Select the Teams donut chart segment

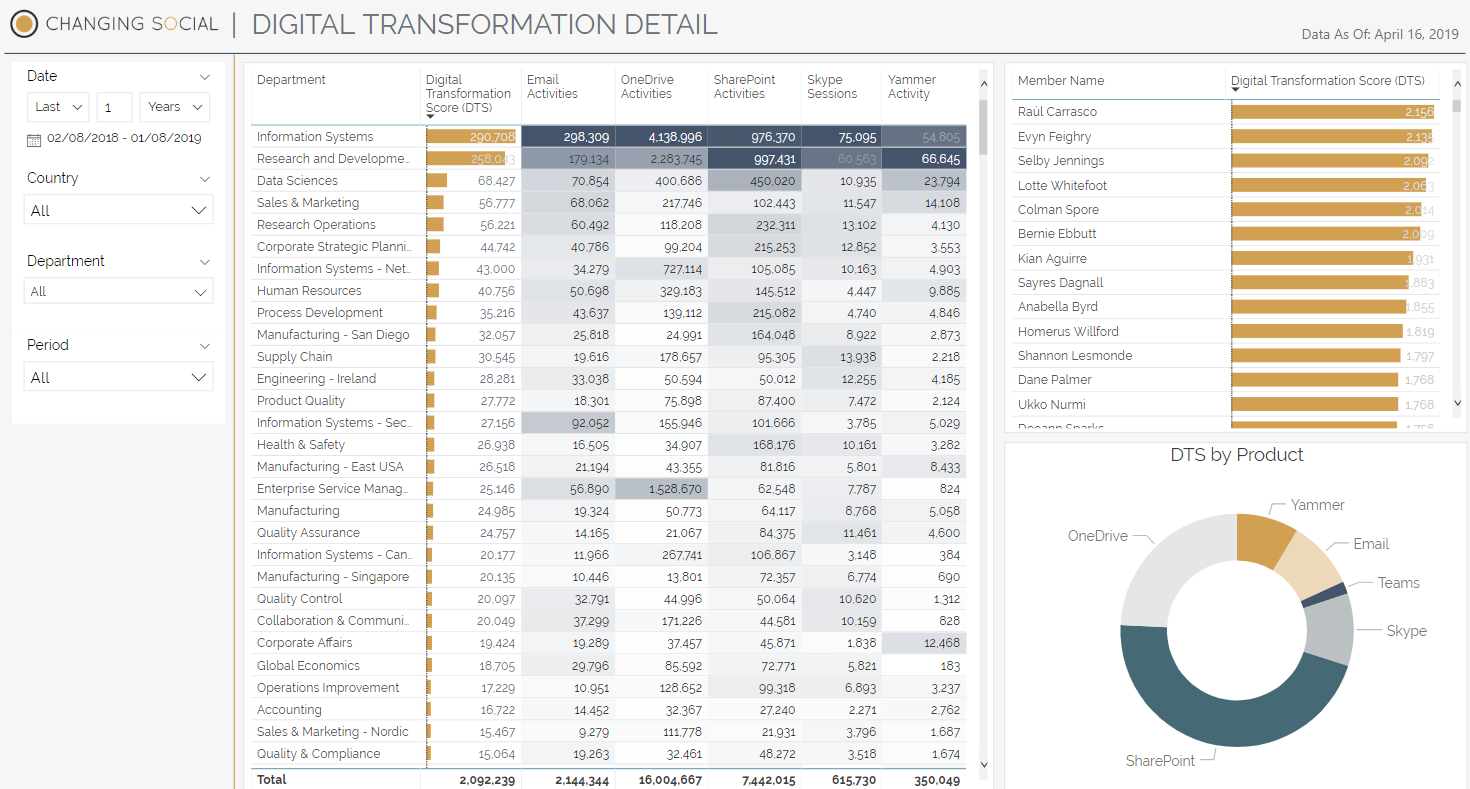pyautogui.click(x=1324, y=595)
